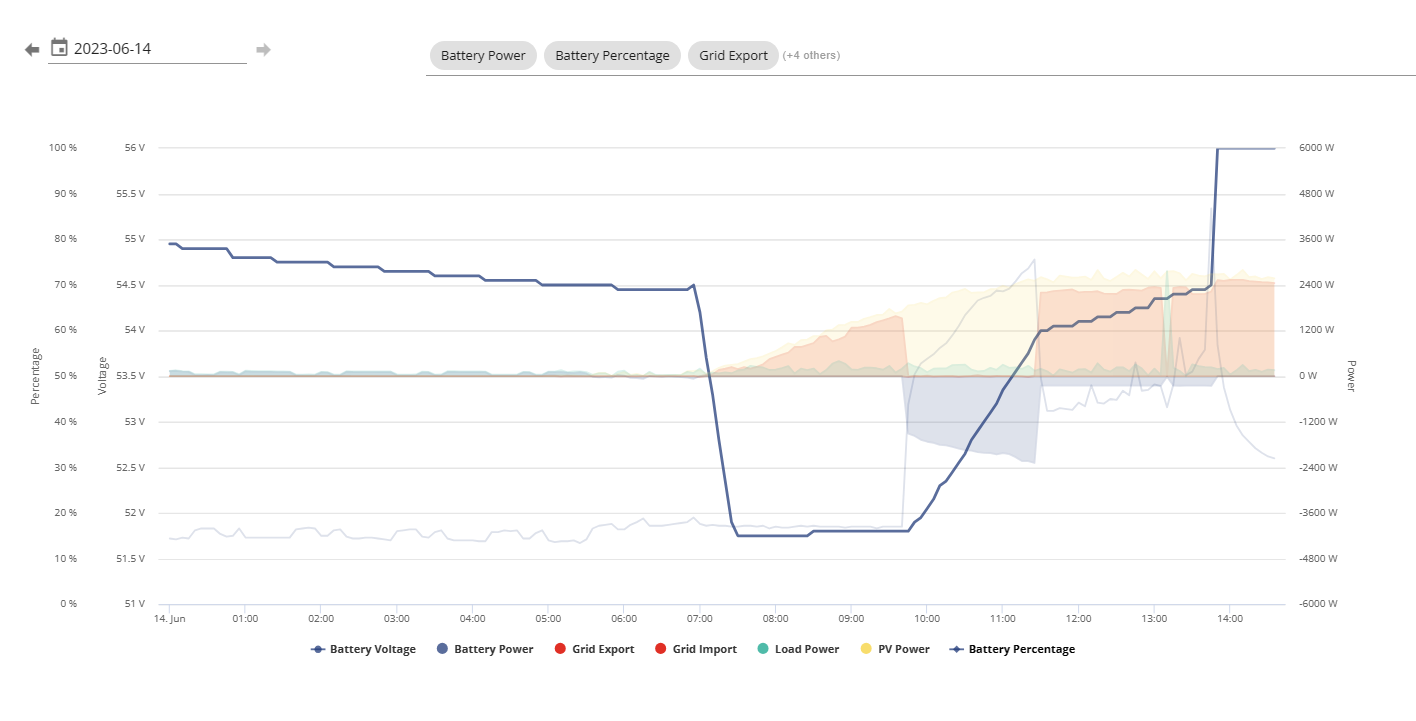
Task: Open the calendar date picker icon
Action: pyautogui.click(x=59, y=48)
